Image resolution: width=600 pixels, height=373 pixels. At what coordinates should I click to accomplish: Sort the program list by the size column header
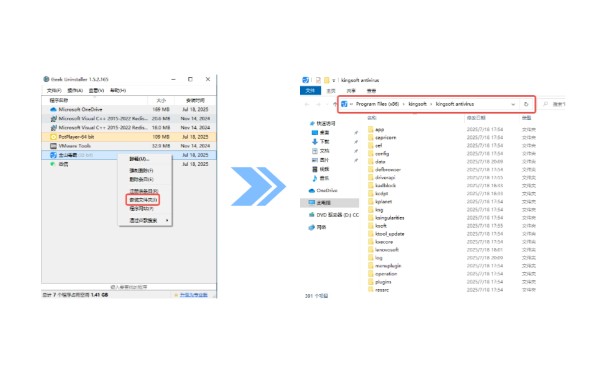161,100
